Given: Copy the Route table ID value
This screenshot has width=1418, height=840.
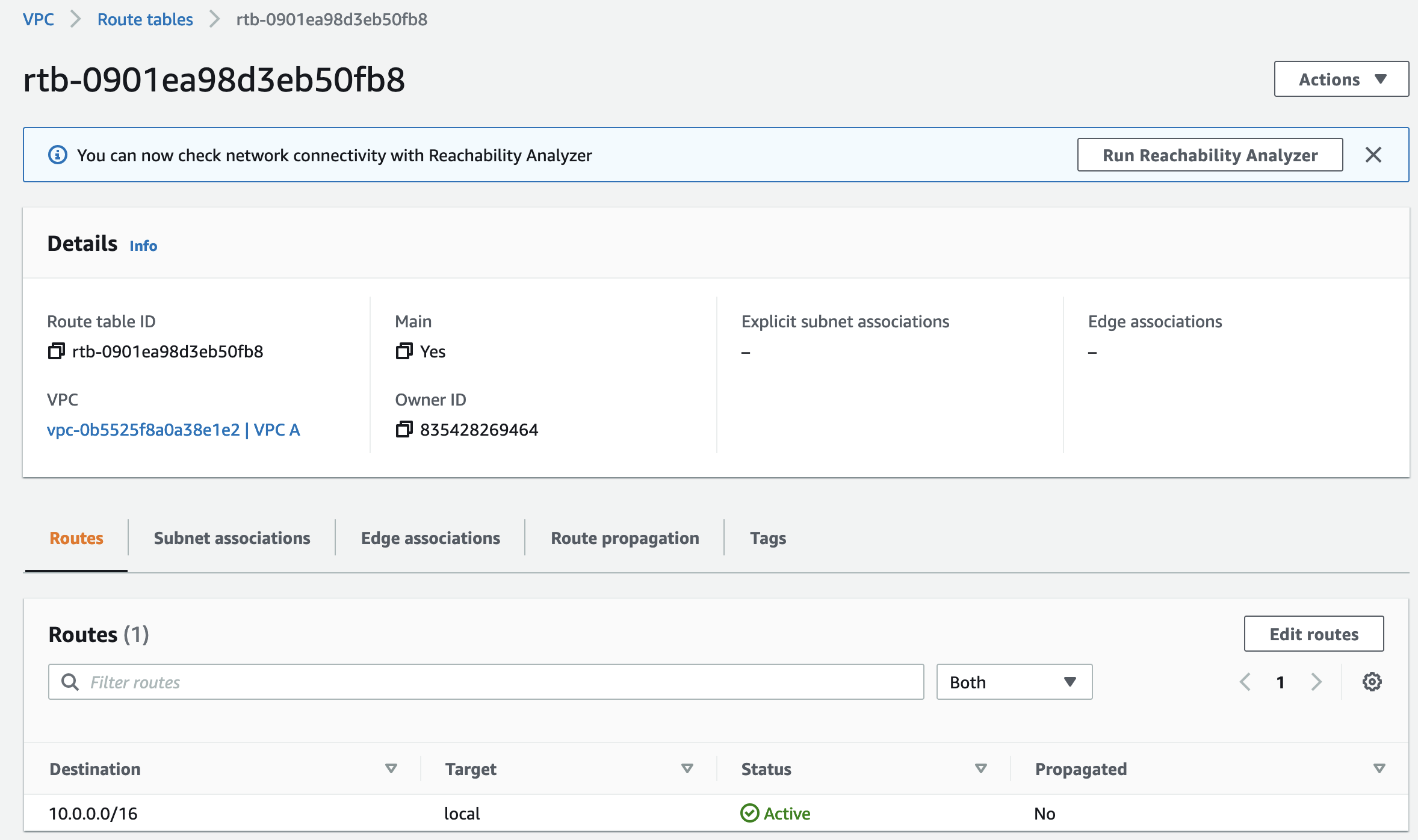Looking at the screenshot, I should (56, 351).
